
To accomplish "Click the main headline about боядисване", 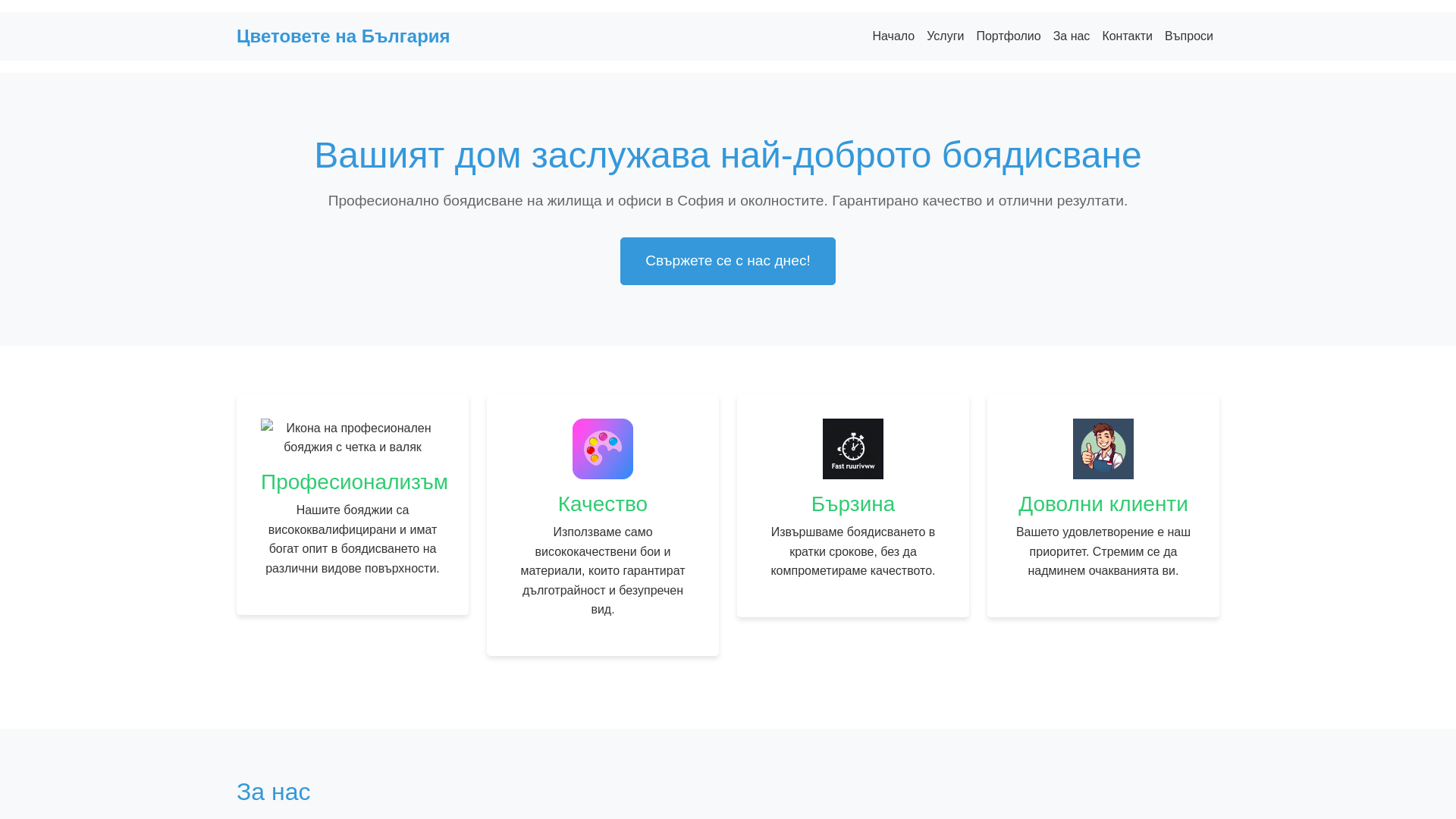I will (728, 155).
